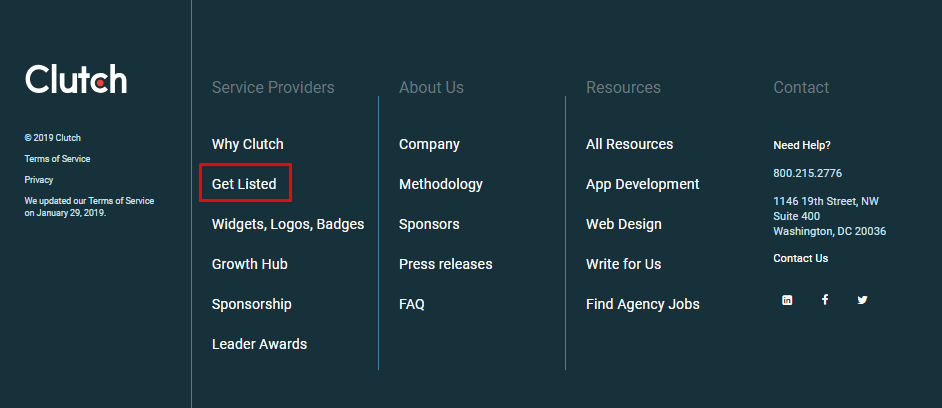
Task: Click the Clutch logo
Action: pos(76,79)
